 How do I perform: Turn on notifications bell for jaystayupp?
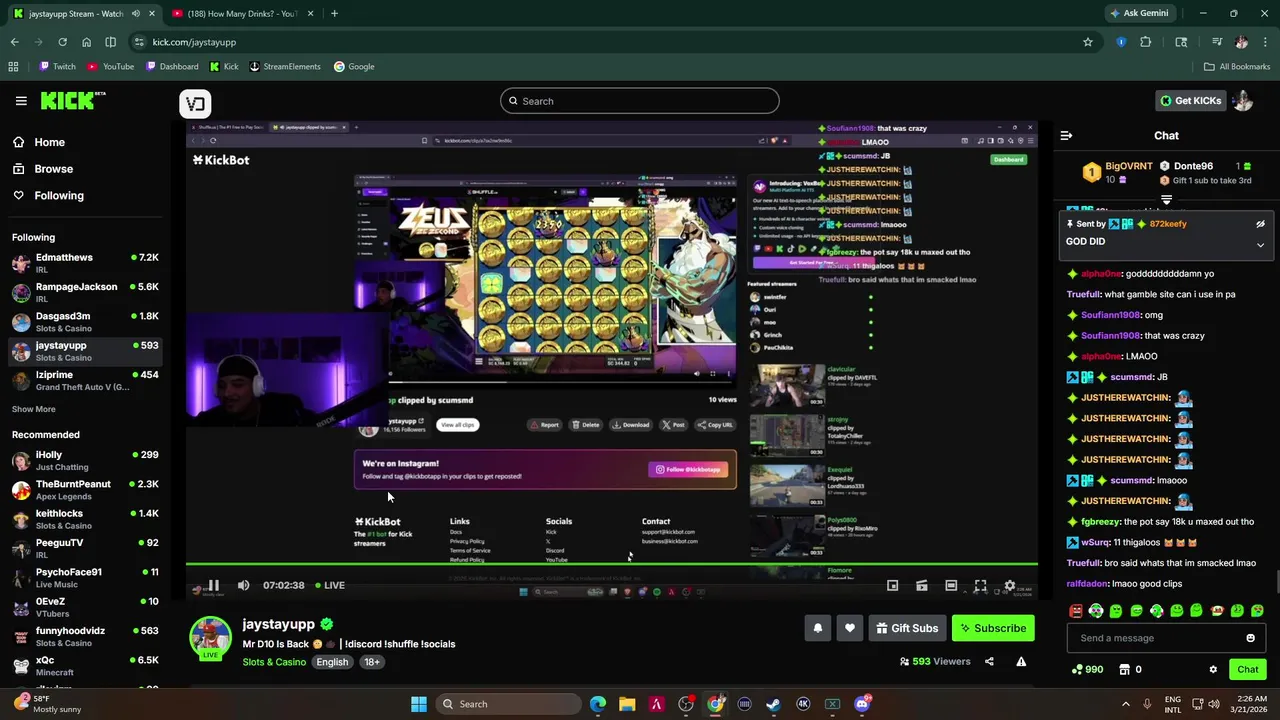point(818,628)
